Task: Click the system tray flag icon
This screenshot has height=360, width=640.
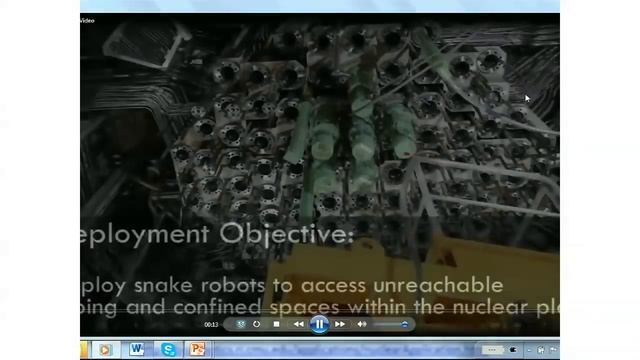Action: pyautogui.click(x=554, y=350)
